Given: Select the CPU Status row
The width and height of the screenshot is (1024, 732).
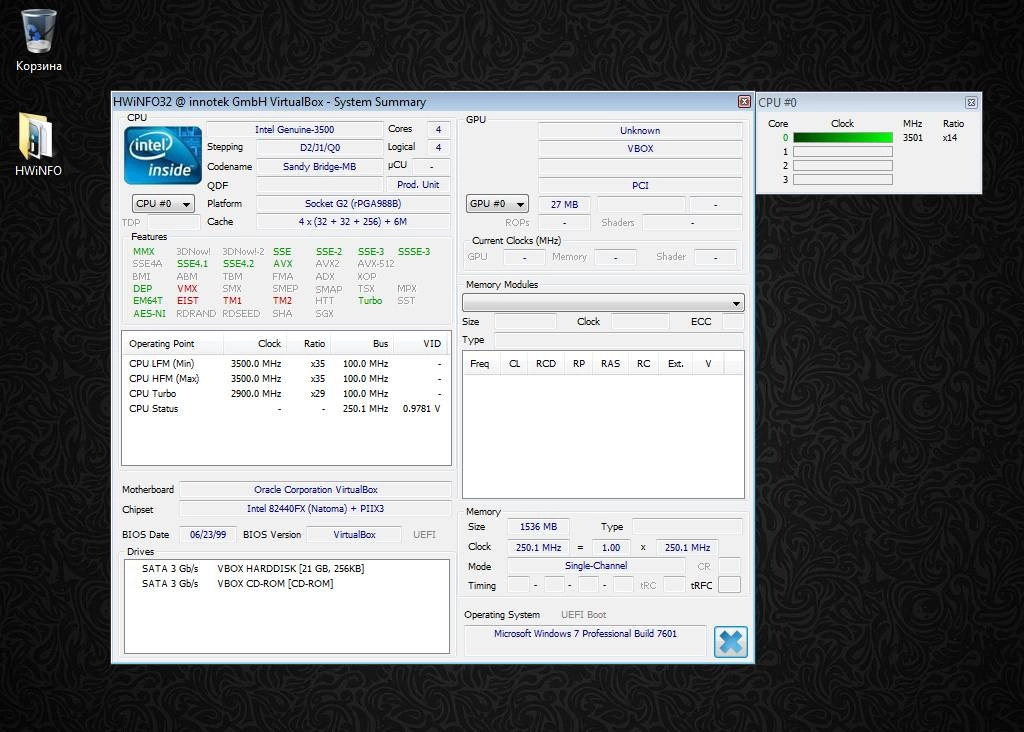Looking at the screenshot, I should (x=285, y=409).
